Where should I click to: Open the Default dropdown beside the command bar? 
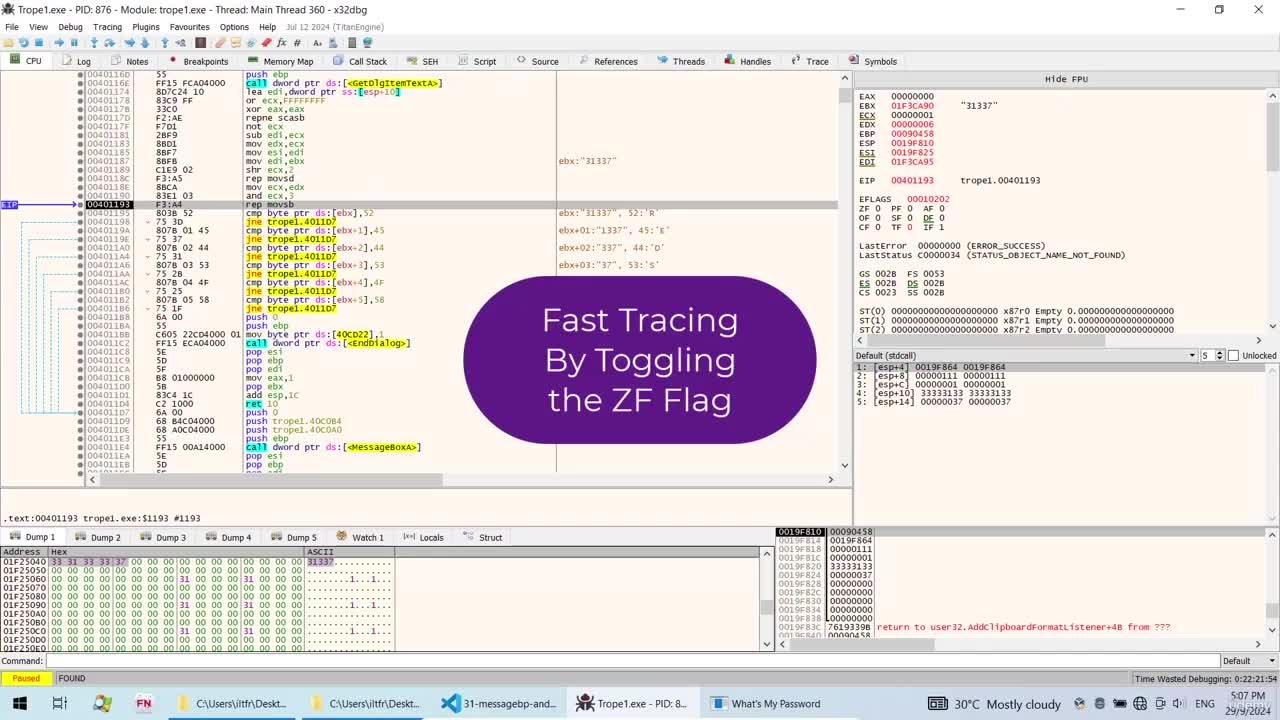[1246, 661]
